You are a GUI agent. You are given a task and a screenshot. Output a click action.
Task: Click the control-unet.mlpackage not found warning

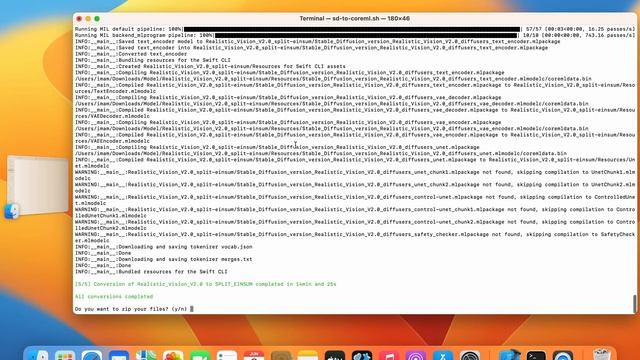355,200
